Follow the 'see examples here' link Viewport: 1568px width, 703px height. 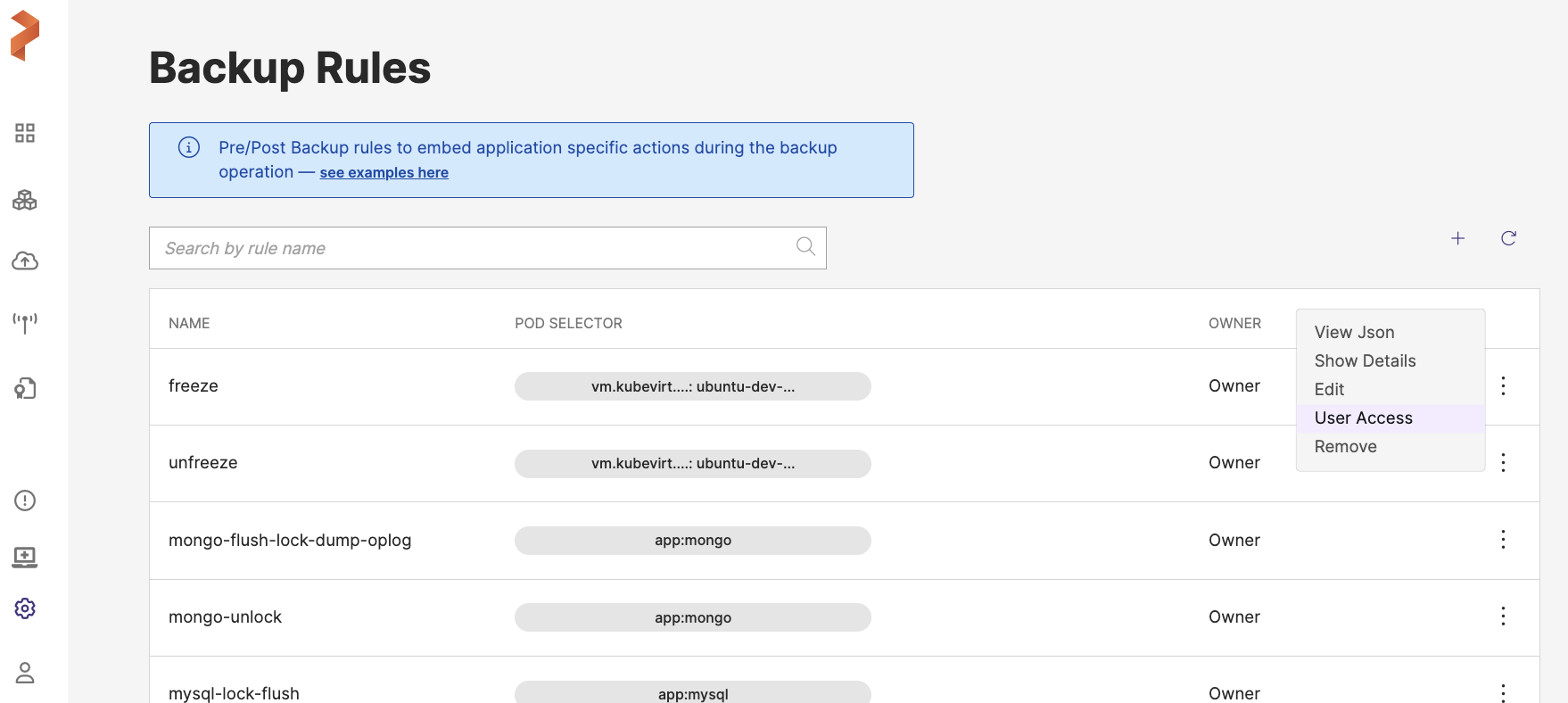click(384, 173)
